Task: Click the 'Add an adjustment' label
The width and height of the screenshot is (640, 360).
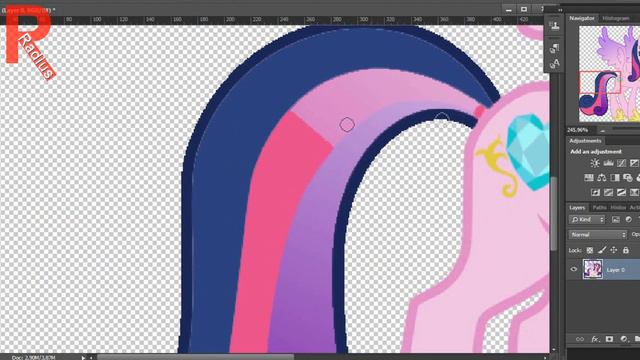Action: pyautogui.click(x=596, y=151)
